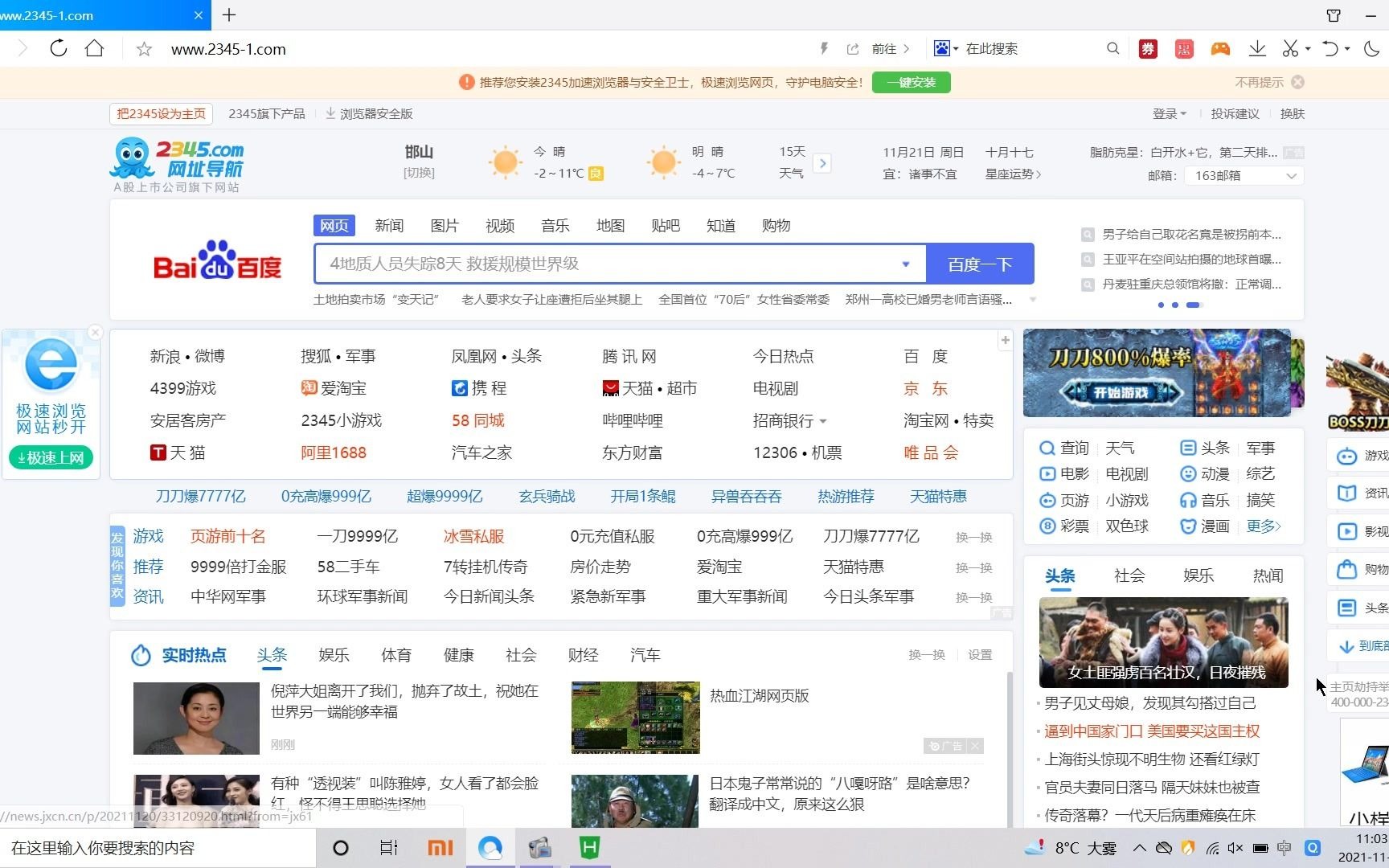Click 切换 to change city
Viewport: 1389px width, 868px height.
point(419,173)
